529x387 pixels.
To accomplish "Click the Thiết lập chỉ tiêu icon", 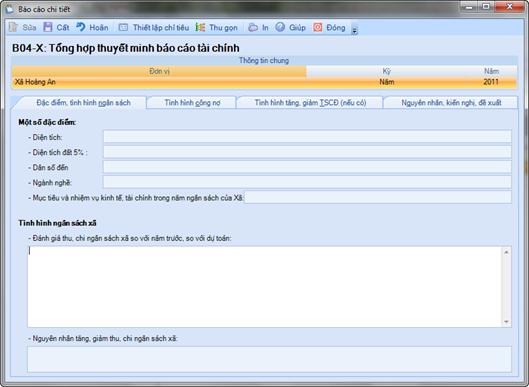I will 123,27.
